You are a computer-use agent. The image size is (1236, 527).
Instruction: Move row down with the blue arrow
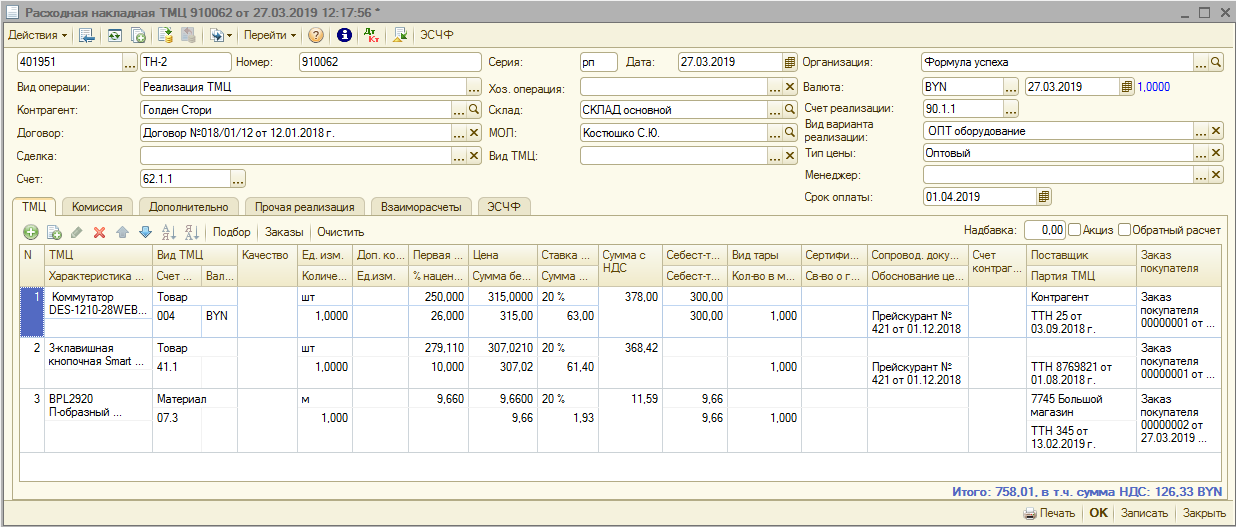click(x=145, y=232)
